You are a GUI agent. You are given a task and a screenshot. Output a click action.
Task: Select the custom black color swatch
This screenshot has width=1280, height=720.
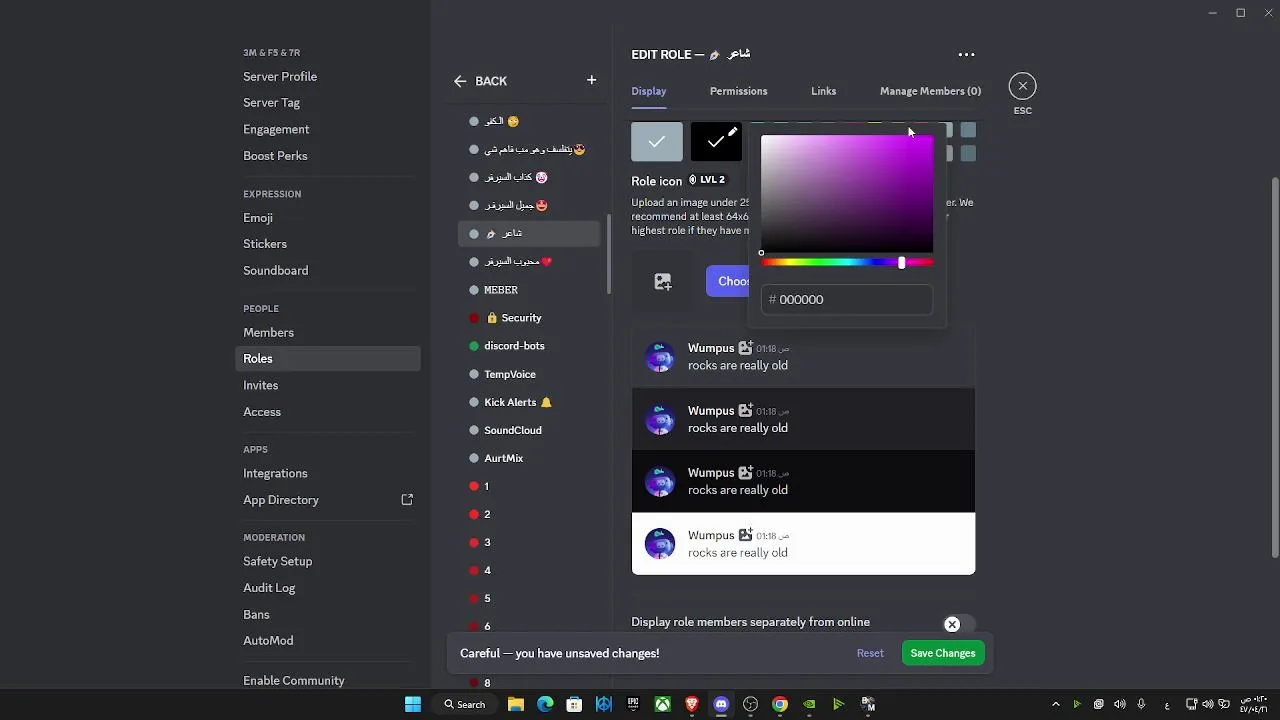tap(716, 142)
